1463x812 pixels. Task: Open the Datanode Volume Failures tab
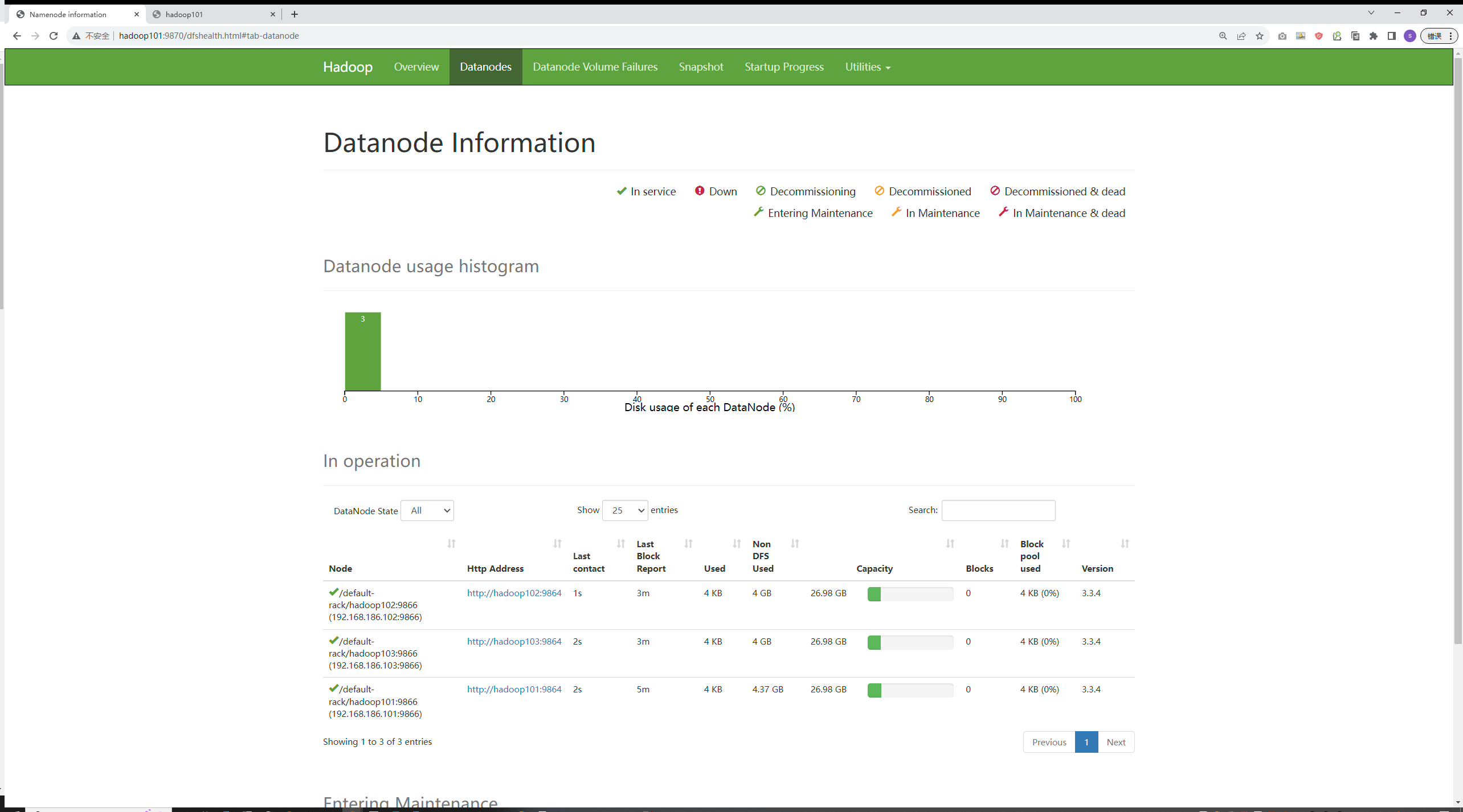595,66
